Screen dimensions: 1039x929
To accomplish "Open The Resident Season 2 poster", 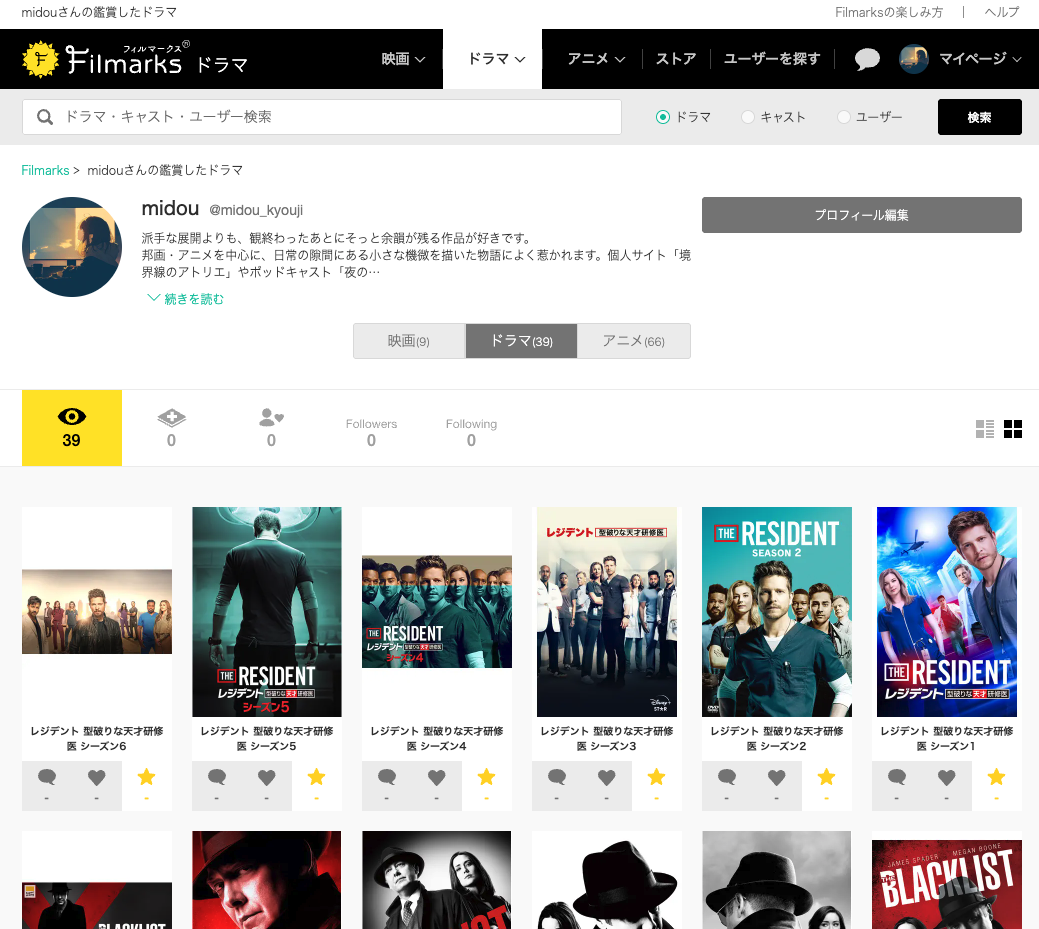I will tap(777, 612).
